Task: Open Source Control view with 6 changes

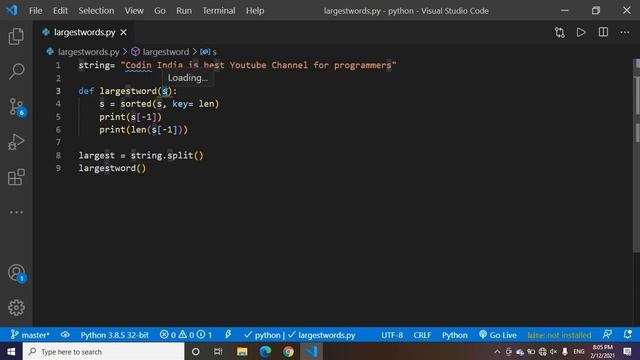Action: 17,107
